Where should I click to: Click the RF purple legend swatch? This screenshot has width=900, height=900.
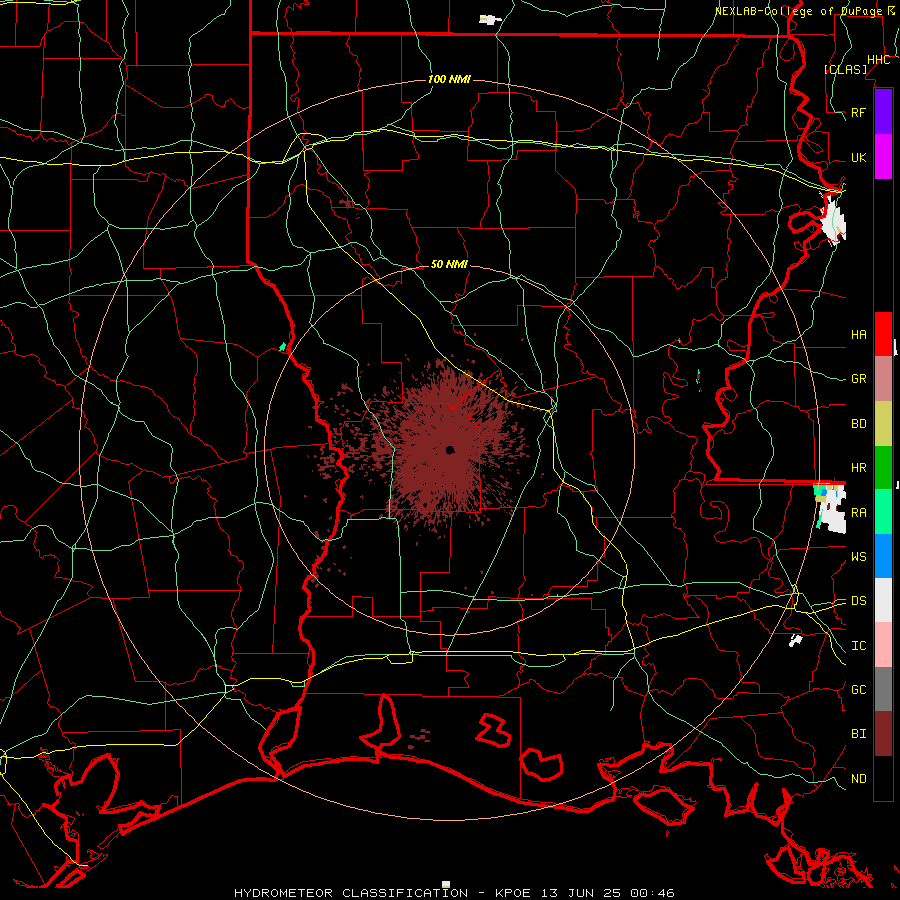click(883, 112)
